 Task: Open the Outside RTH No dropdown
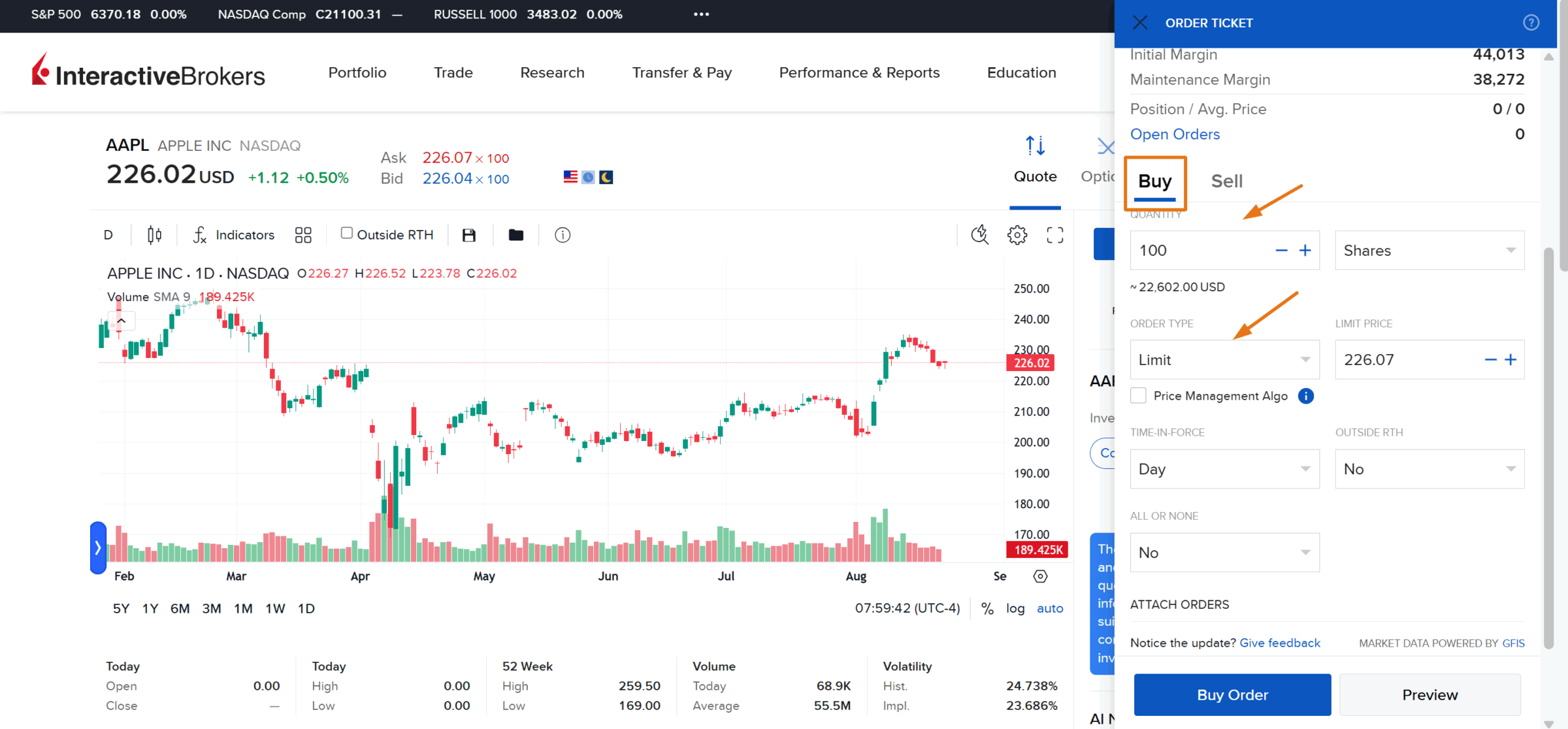coord(1429,469)
